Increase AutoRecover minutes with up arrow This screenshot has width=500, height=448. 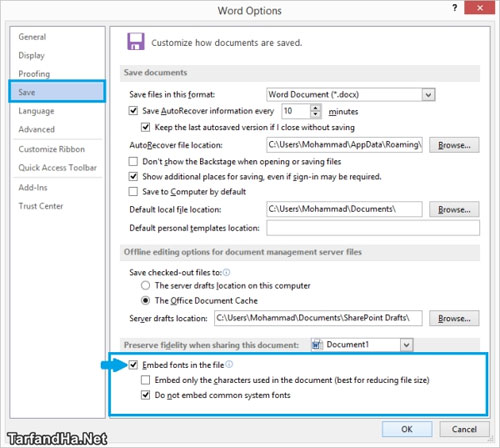(316, 108)
